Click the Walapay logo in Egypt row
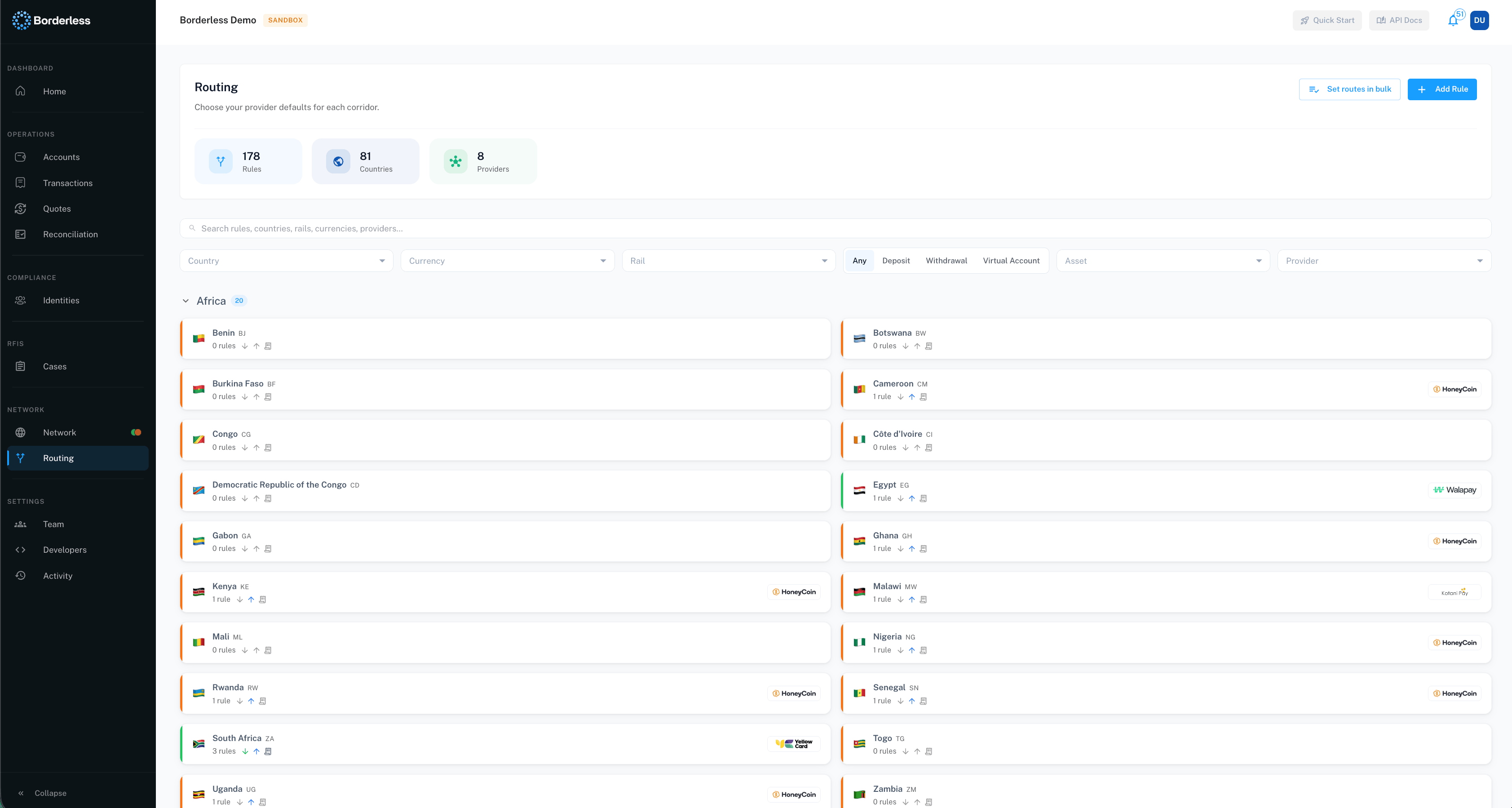The height and width of the screenshot is (808, 1512). point(1455,490)
